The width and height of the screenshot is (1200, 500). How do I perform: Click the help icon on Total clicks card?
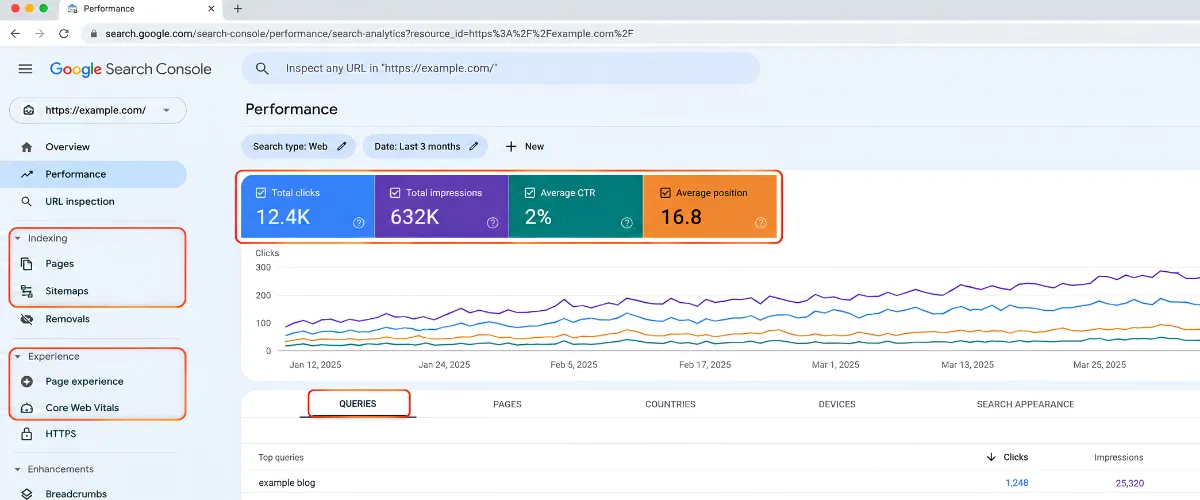[358, 223]
